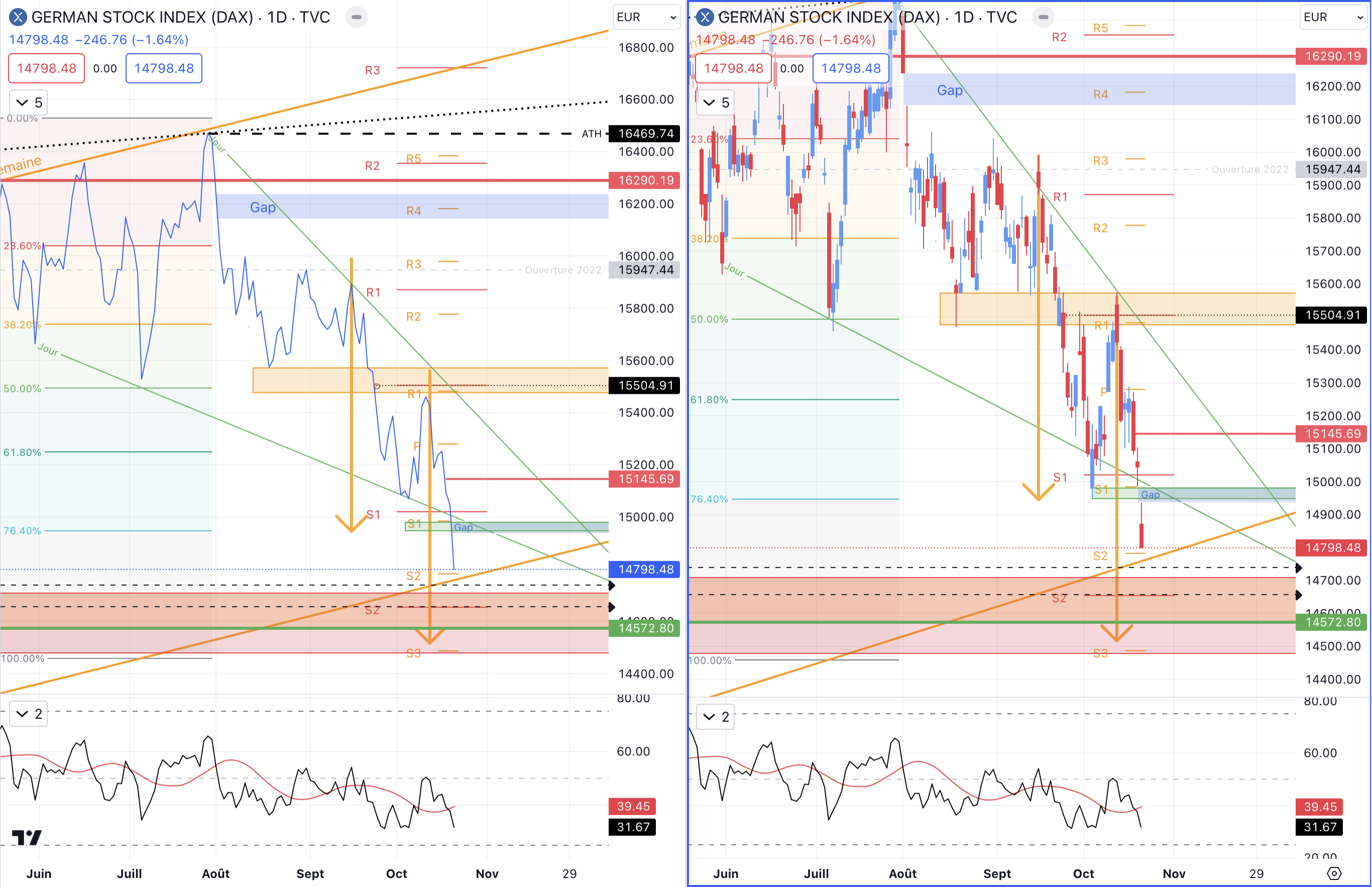The image size is (1372, 887).
Task: Click black arrow marker on dashed line, right chart
Action: [1298, 568]
